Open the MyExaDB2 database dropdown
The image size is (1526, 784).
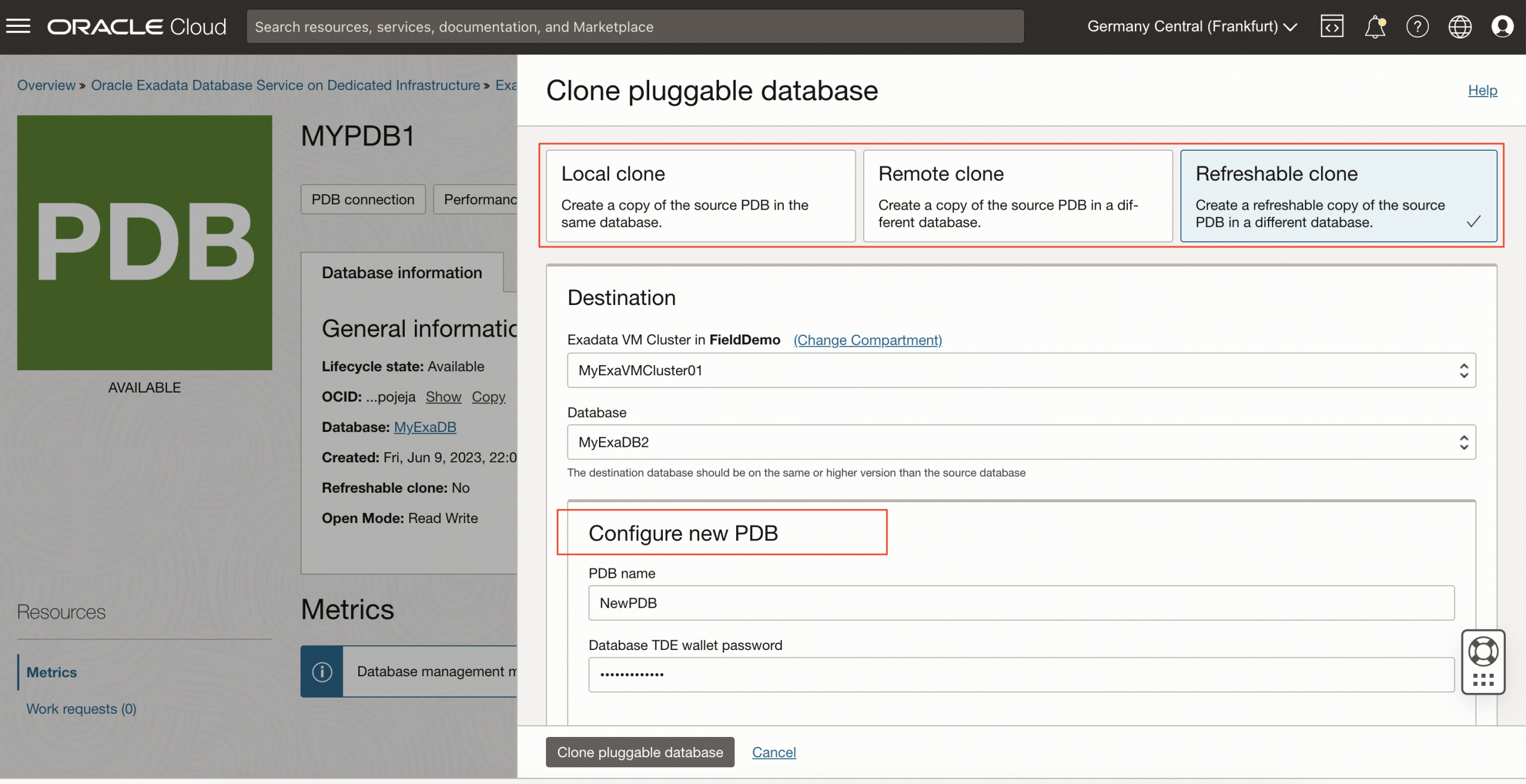(x=1463, y=442)
